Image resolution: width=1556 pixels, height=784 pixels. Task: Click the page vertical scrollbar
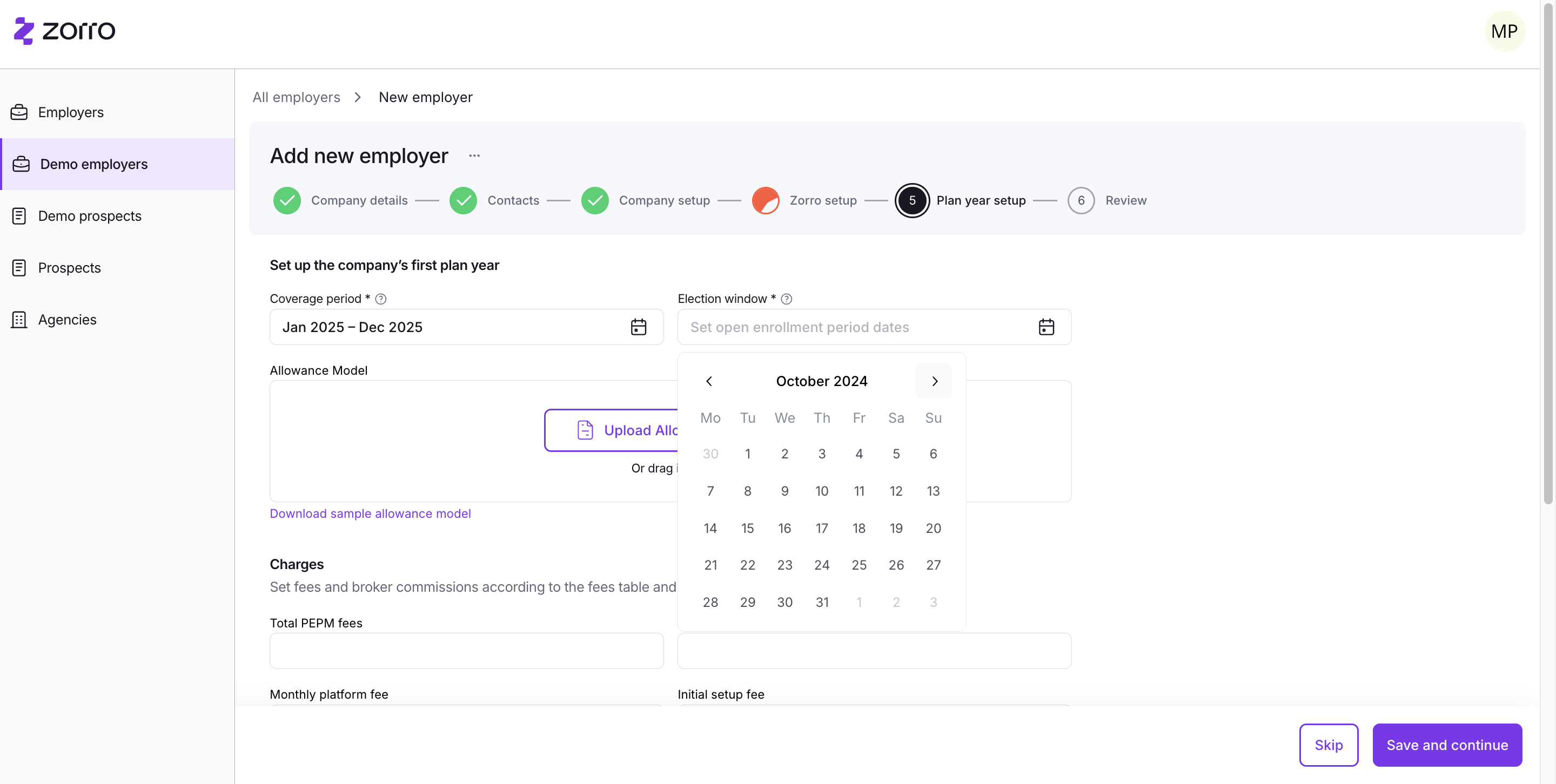click(1547, 253)
